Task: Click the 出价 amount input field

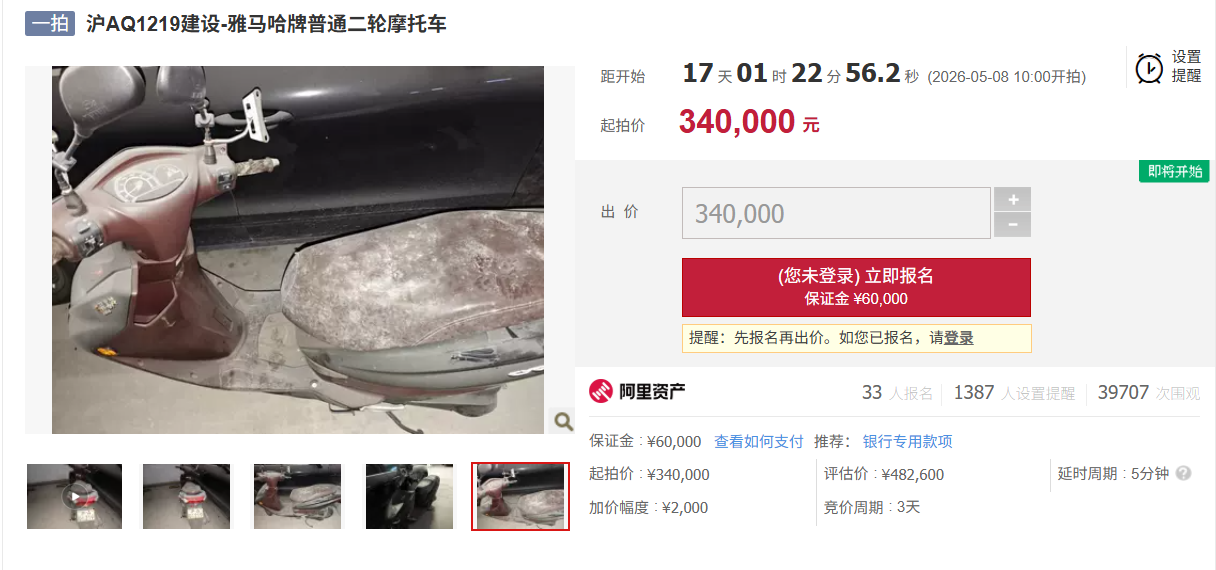Action: coord(836,213)
